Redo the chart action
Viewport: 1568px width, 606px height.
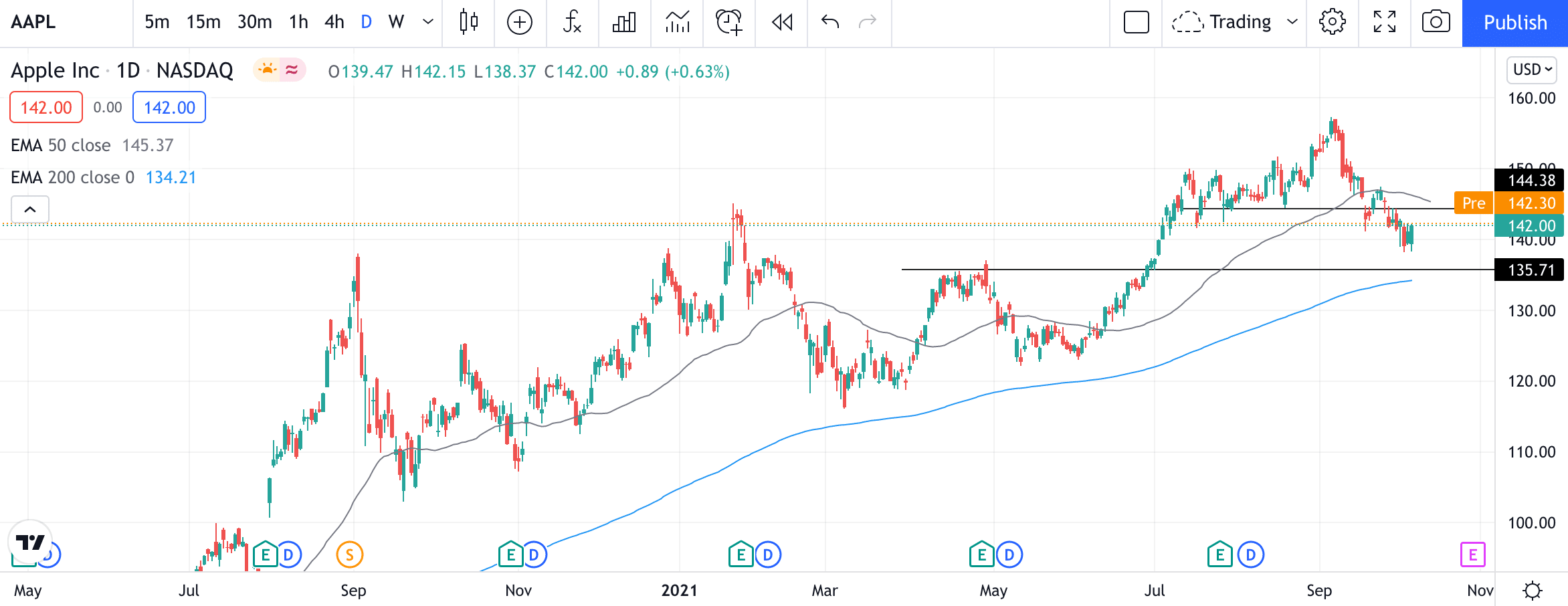click(x=868, y=22)
